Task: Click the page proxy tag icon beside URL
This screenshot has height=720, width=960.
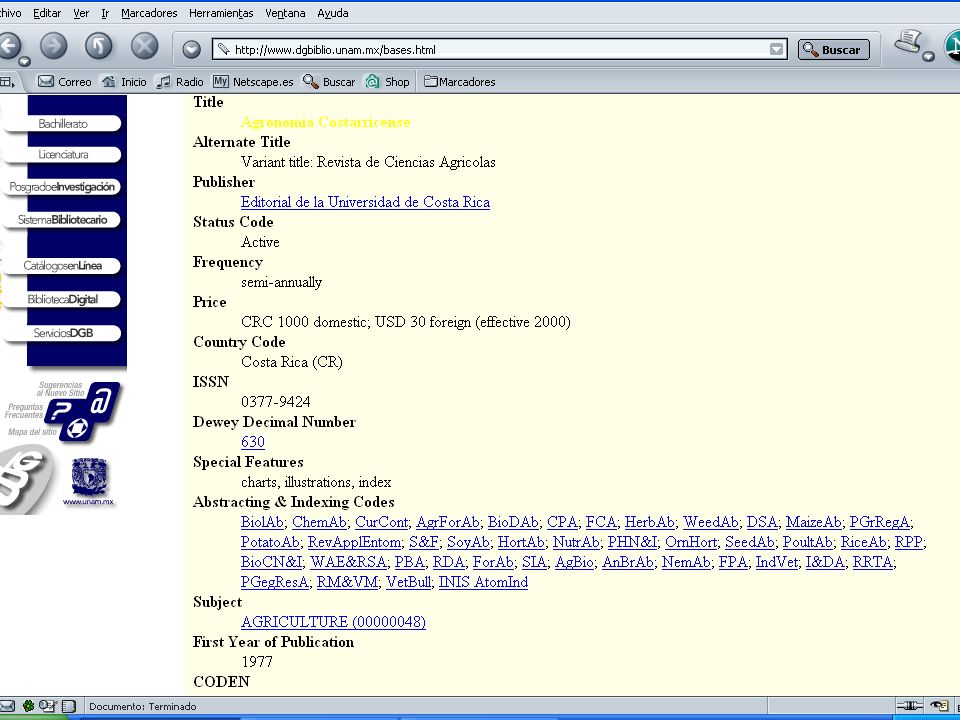Action: point(223,50)
